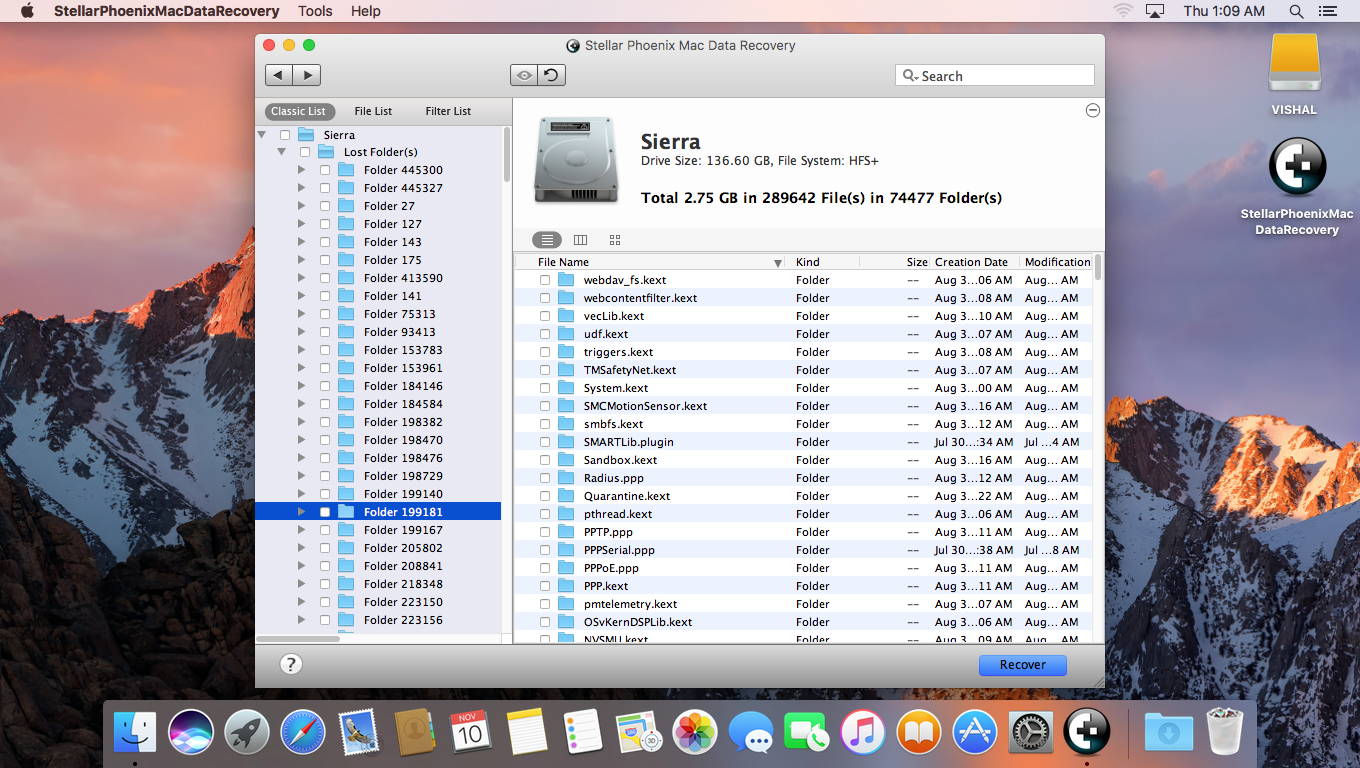
Task: Open Calendar app in dock
Action: [x=471, y=733]
